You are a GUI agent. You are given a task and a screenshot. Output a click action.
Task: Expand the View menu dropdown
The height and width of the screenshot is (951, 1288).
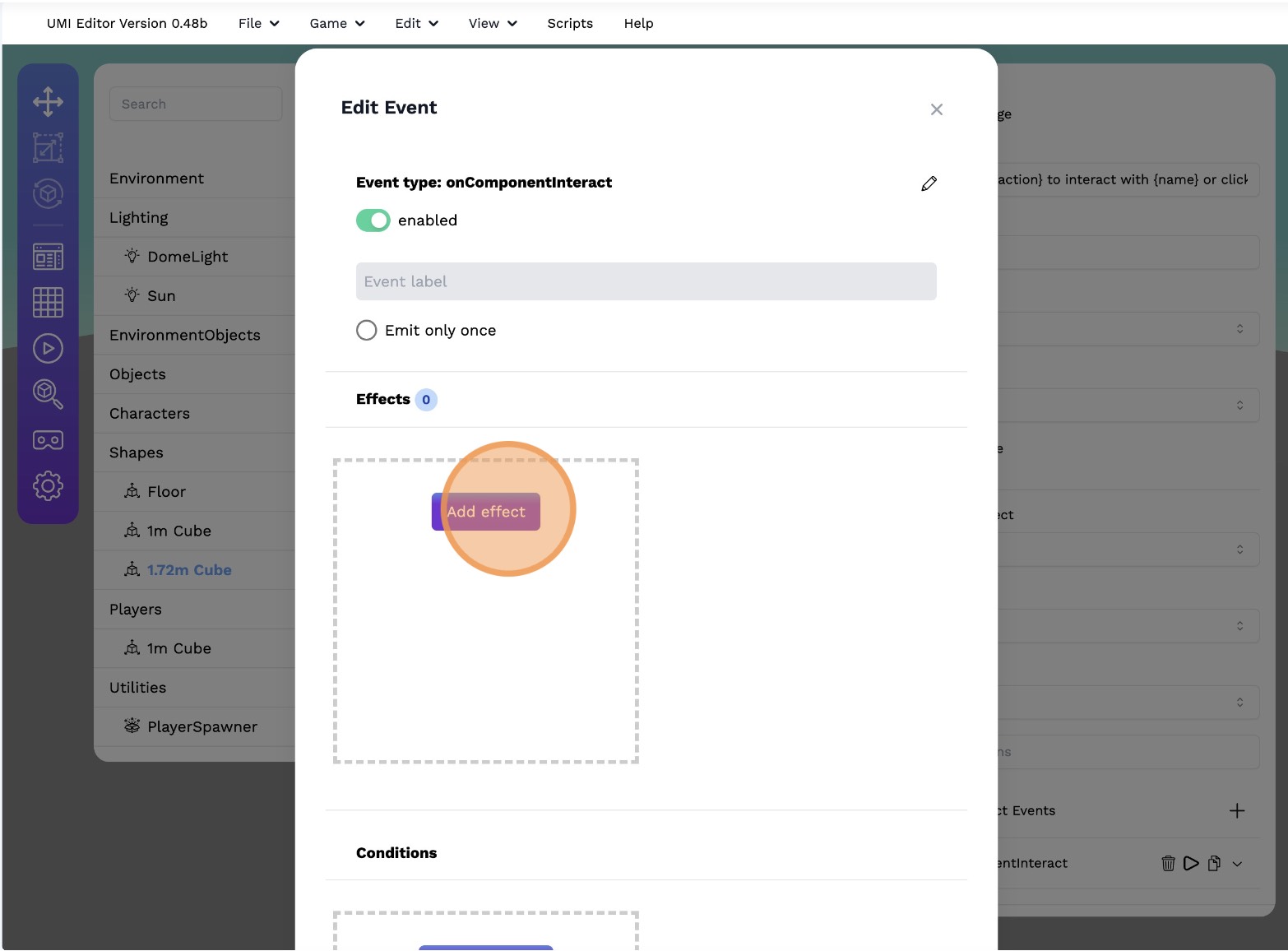[492, 23]
